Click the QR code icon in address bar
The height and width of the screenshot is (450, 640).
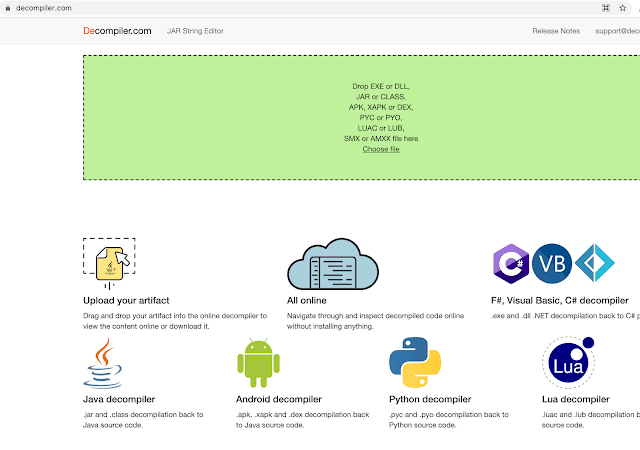(x=606, y=8)
